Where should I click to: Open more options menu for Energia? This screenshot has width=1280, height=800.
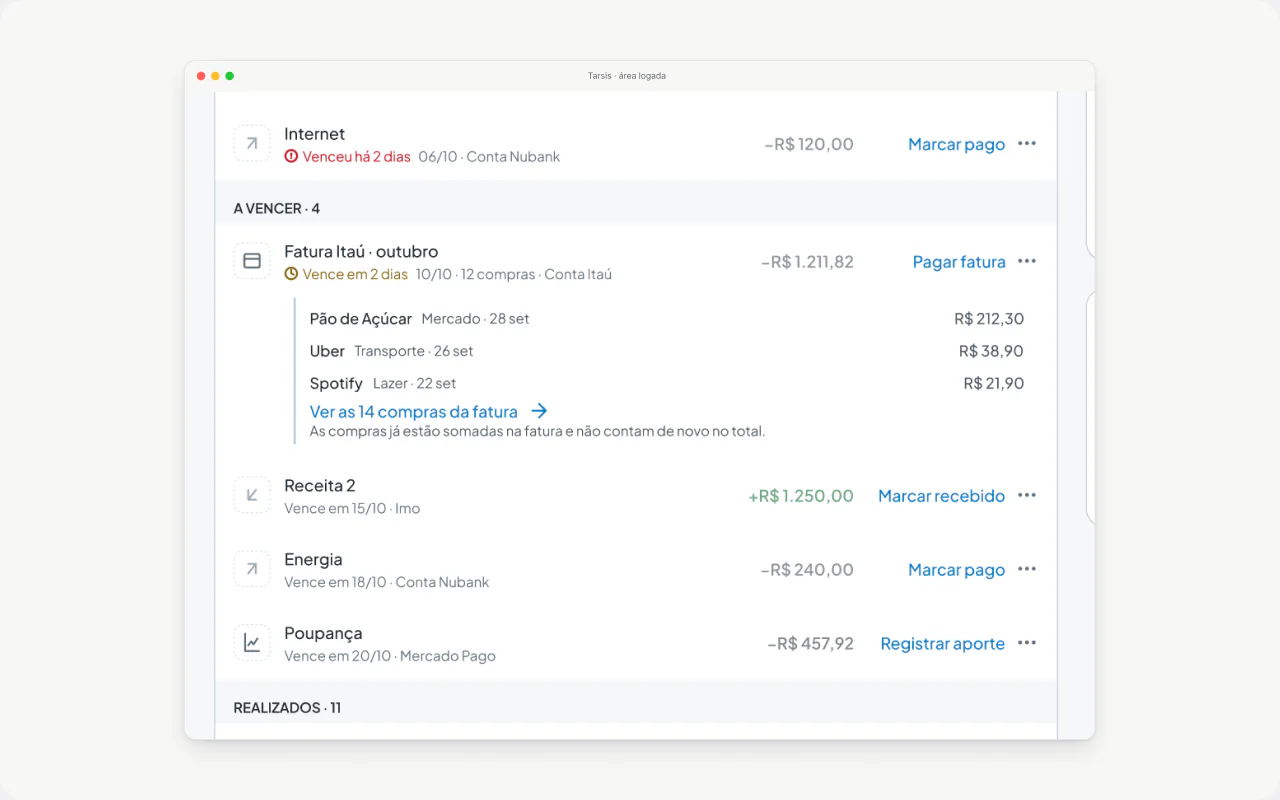pos(1027,569)
